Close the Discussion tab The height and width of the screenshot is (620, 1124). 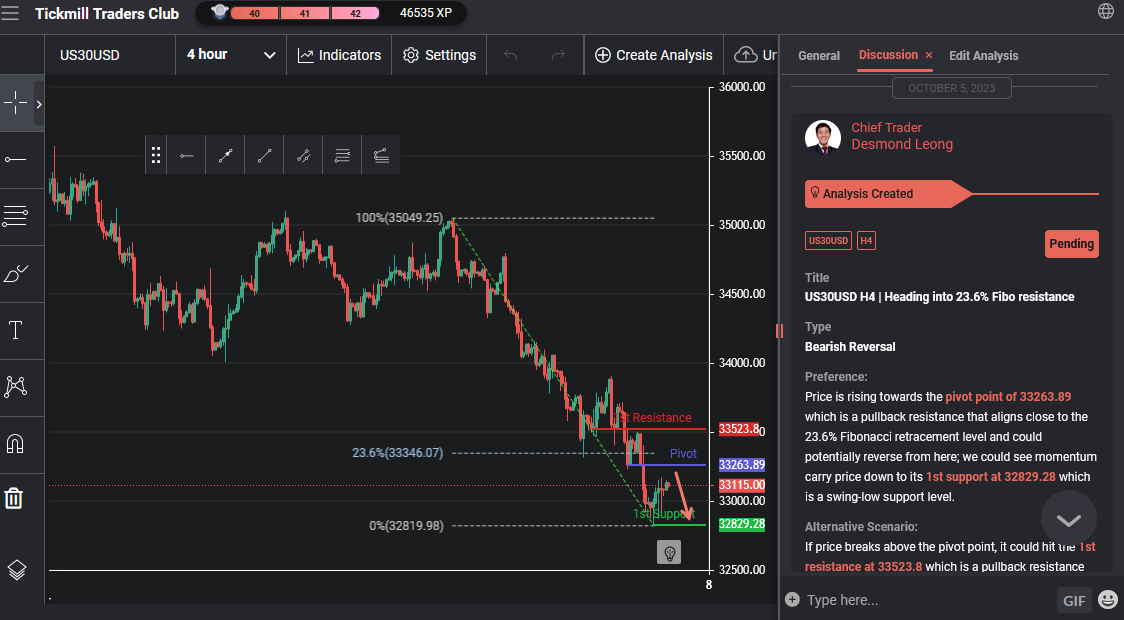[929, 55]
